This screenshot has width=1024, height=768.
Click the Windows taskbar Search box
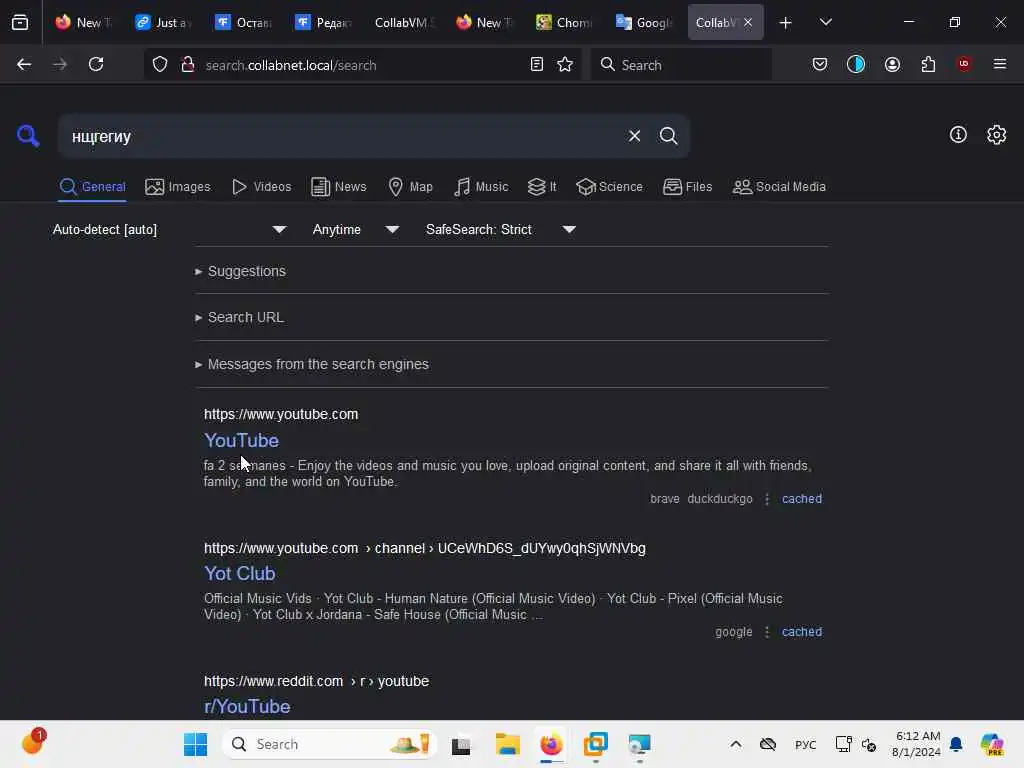(x=330, y=744)
